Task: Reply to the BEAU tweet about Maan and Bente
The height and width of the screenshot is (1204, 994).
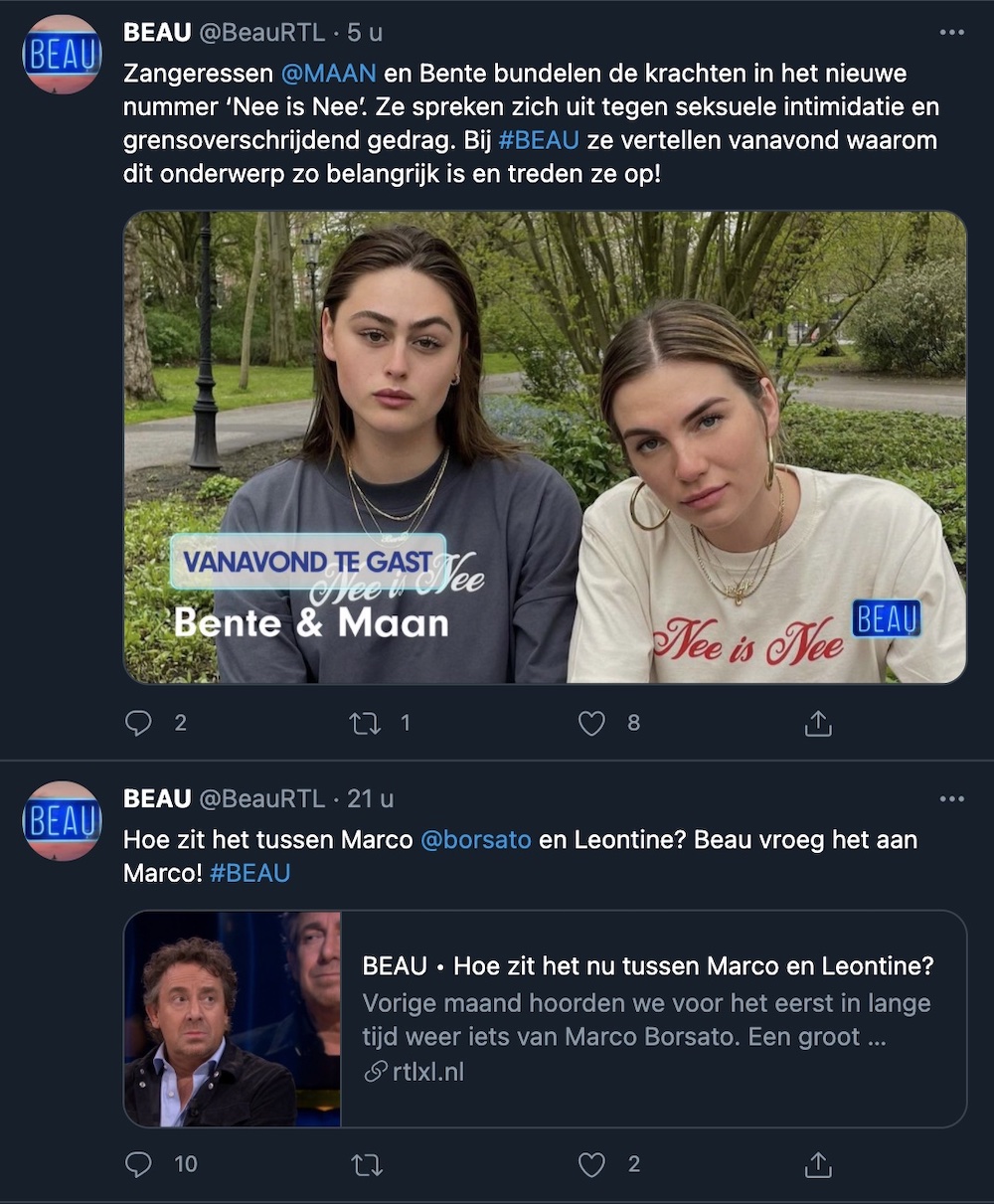Action: click(x=139, y=723)
